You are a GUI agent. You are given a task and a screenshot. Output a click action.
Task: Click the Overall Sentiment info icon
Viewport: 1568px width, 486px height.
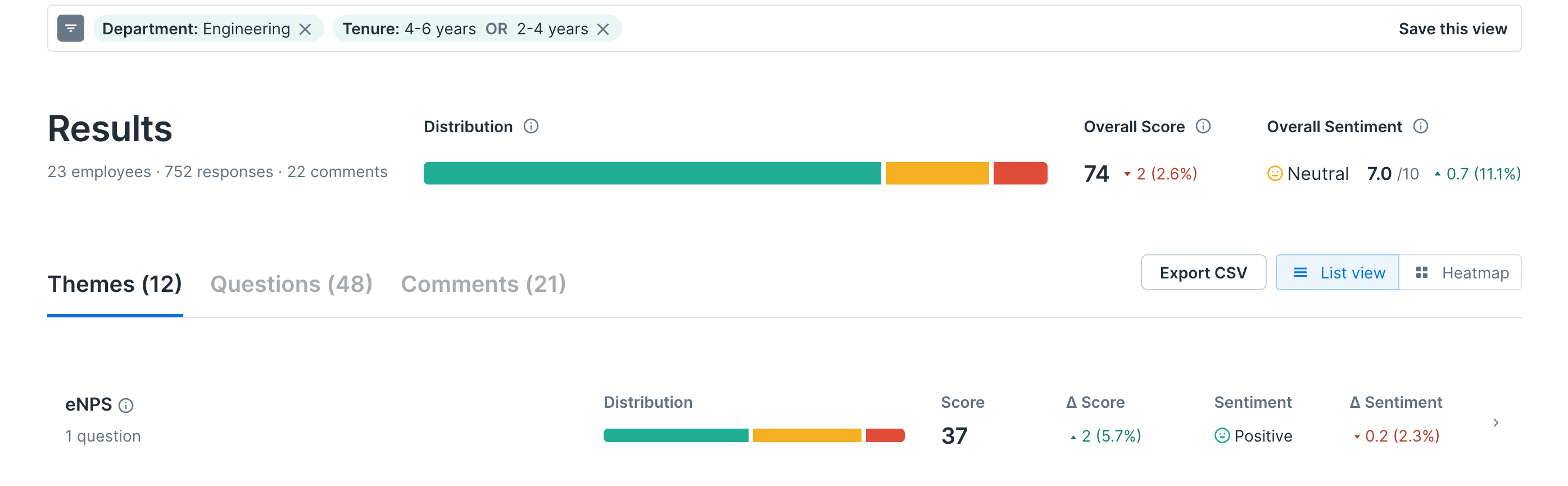pos(1420,126)
